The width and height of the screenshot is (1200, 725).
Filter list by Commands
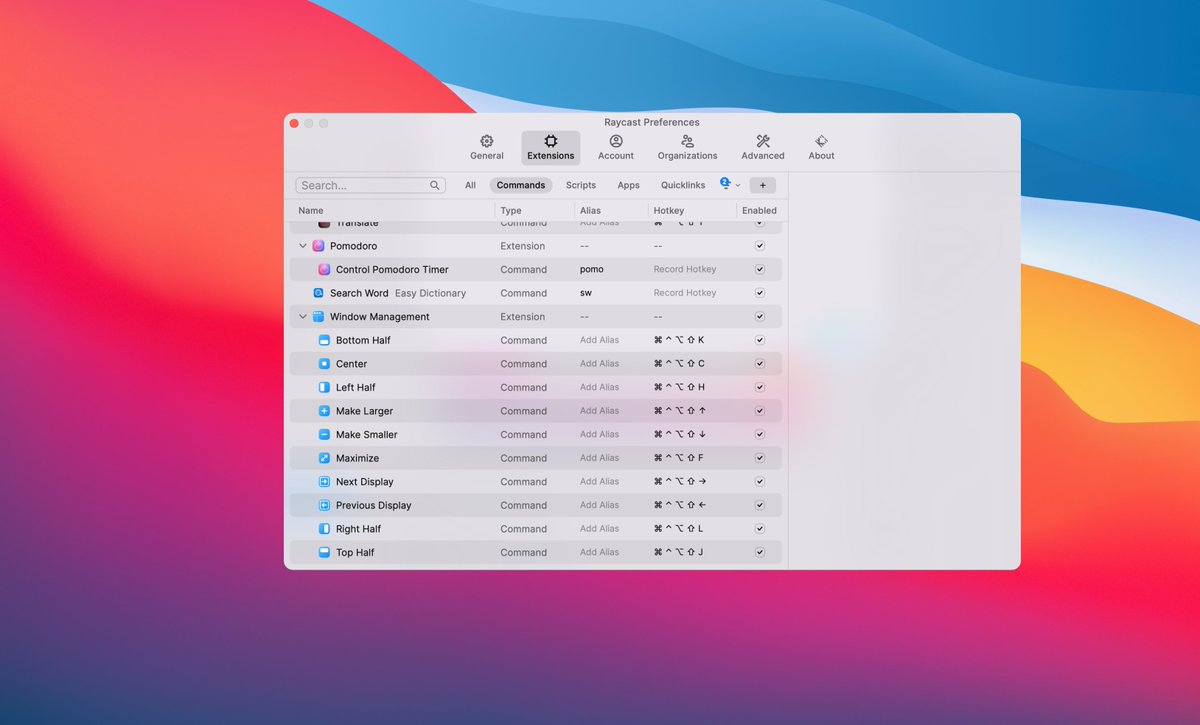click(x=521, y=185)
